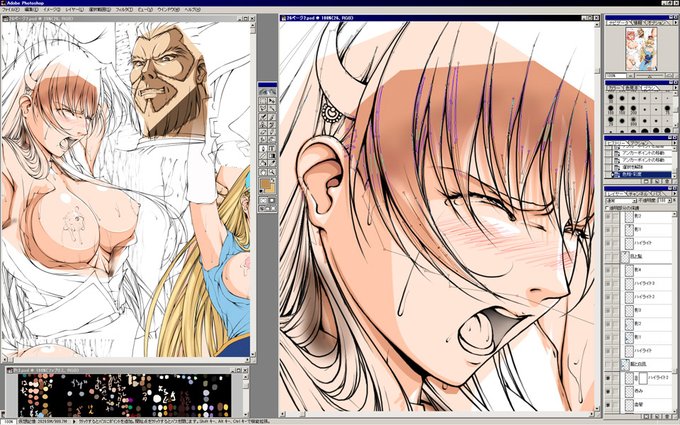Open the Brushes panel flyout menu arrow
The width and height of the screenshot is (680, 425).
(676, 88)
